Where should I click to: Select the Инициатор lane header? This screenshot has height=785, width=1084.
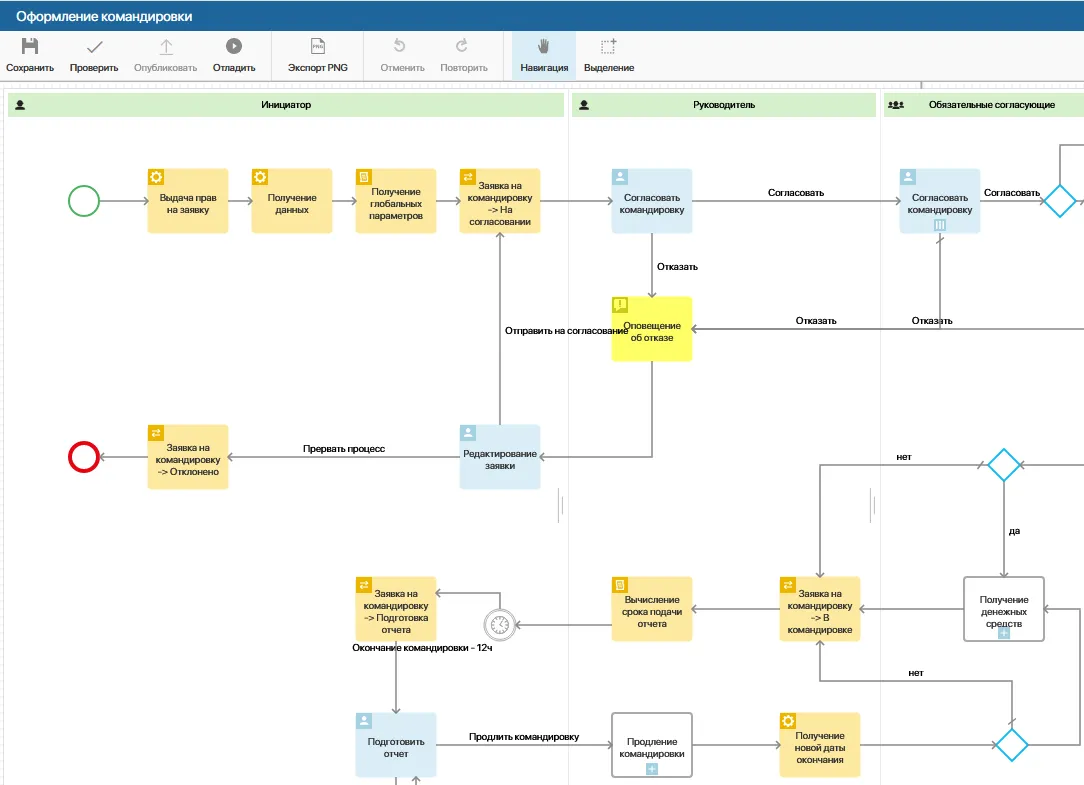click(x=286, y=105)
